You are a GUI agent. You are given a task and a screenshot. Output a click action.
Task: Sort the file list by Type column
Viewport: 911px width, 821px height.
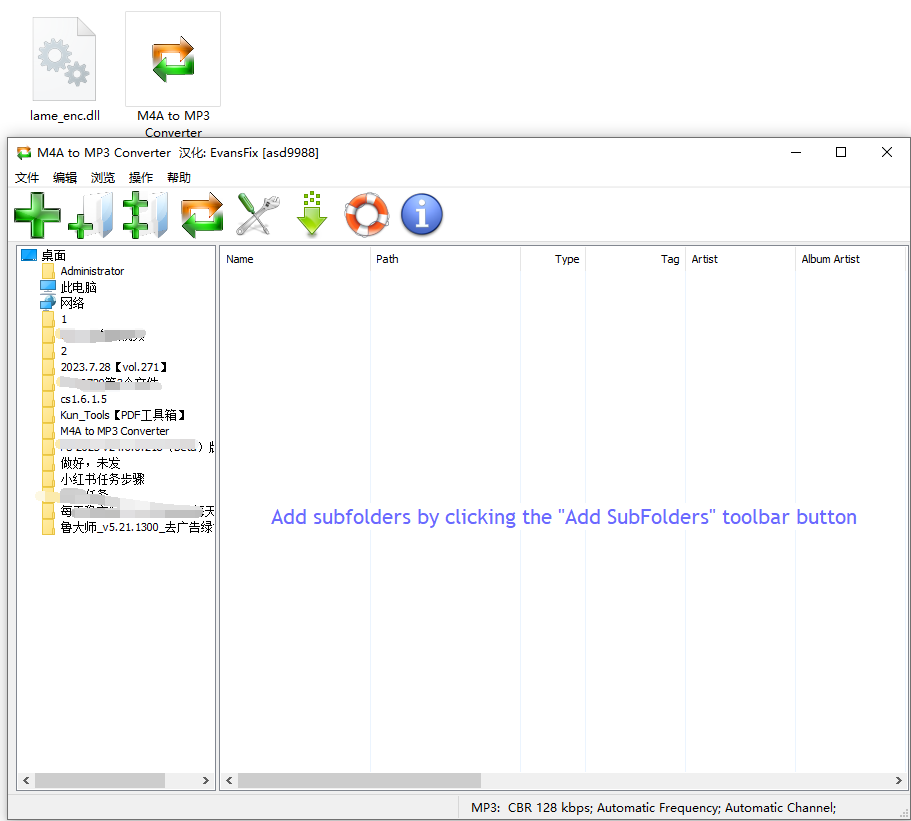coord(553,259)
